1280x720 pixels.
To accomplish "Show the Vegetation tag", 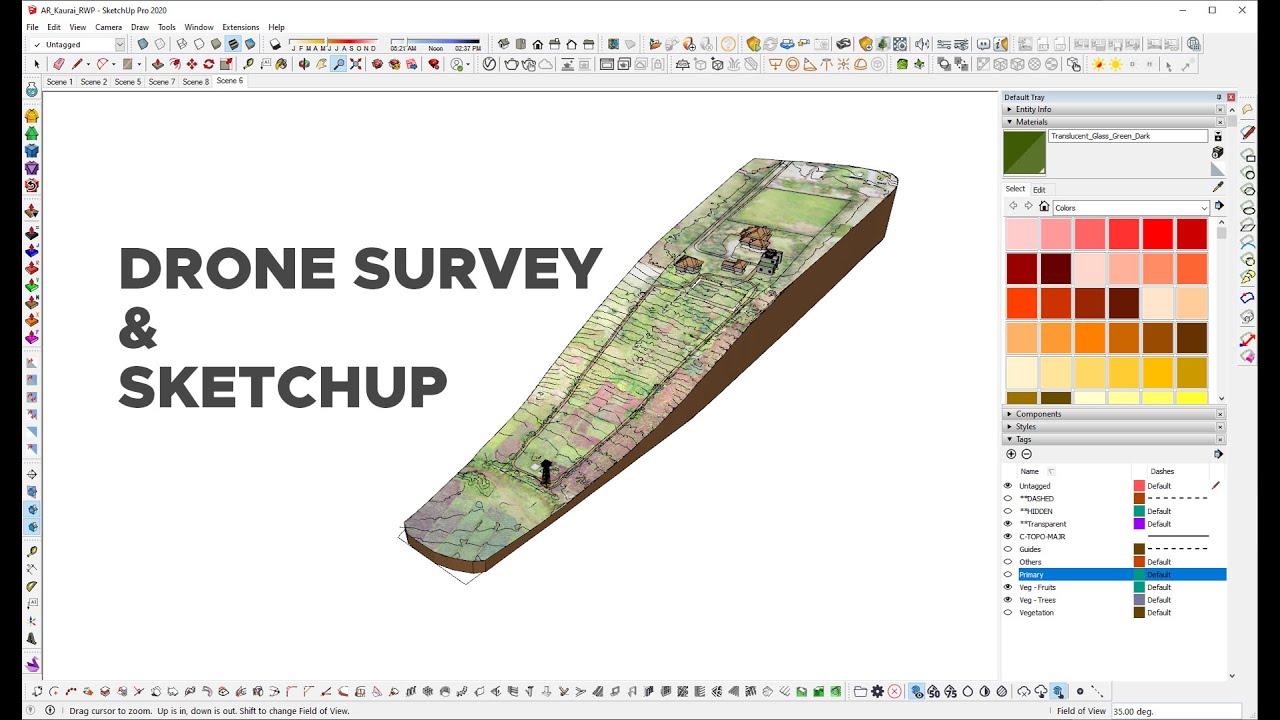I will coord(1008,612).
